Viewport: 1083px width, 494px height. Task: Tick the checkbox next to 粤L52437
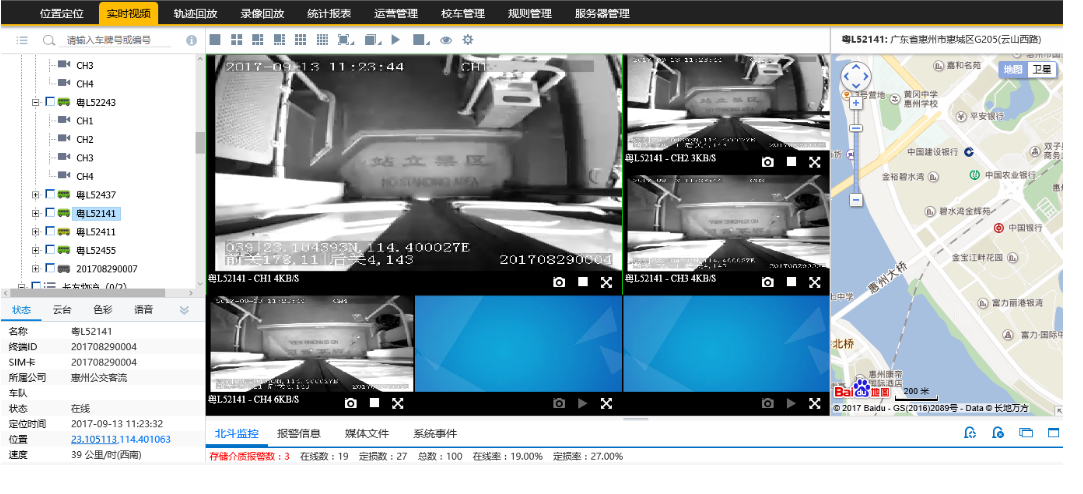50,195
